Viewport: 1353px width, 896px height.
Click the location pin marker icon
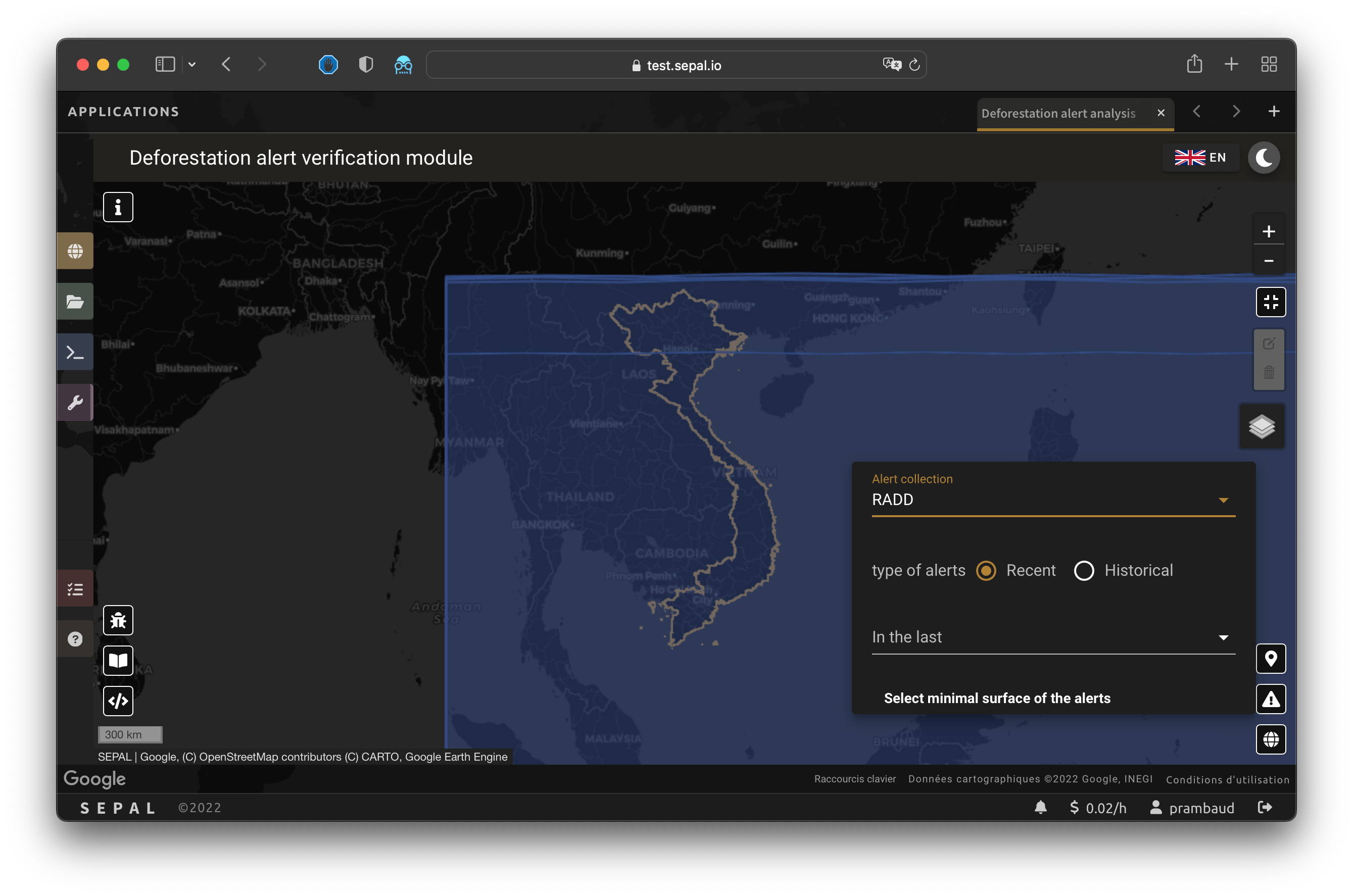point(1270,659)
